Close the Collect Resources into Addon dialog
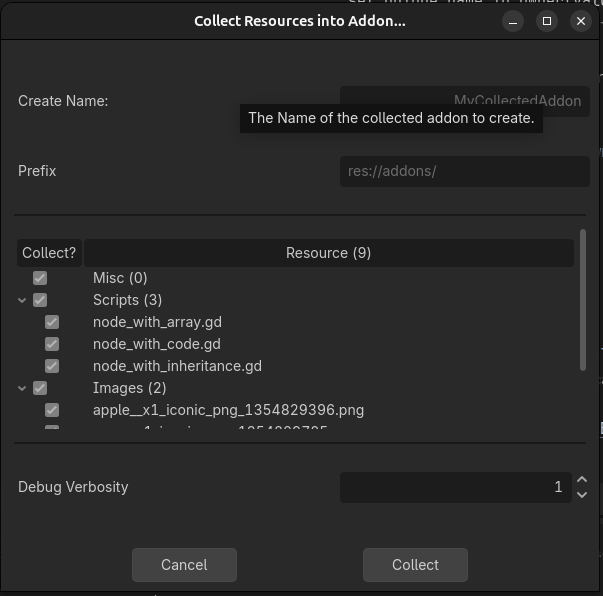The height and width of the screenshot is (596, 603). coord(581,21)
